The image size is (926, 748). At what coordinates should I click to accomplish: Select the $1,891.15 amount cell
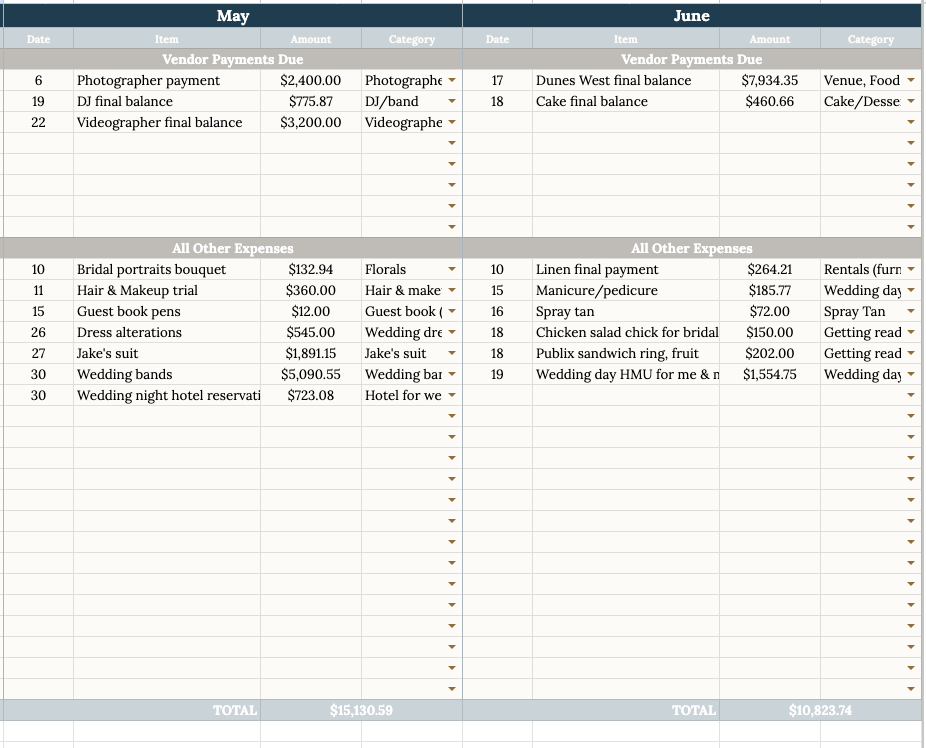pyautogui.click(x=311, y=353)
